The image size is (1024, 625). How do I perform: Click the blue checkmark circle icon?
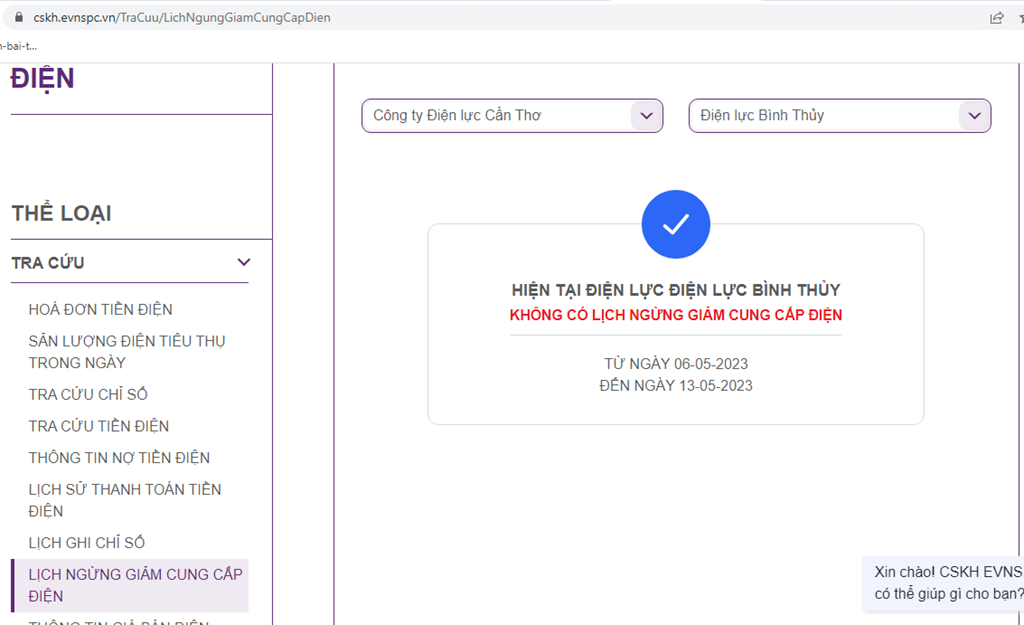pos(676,224)
